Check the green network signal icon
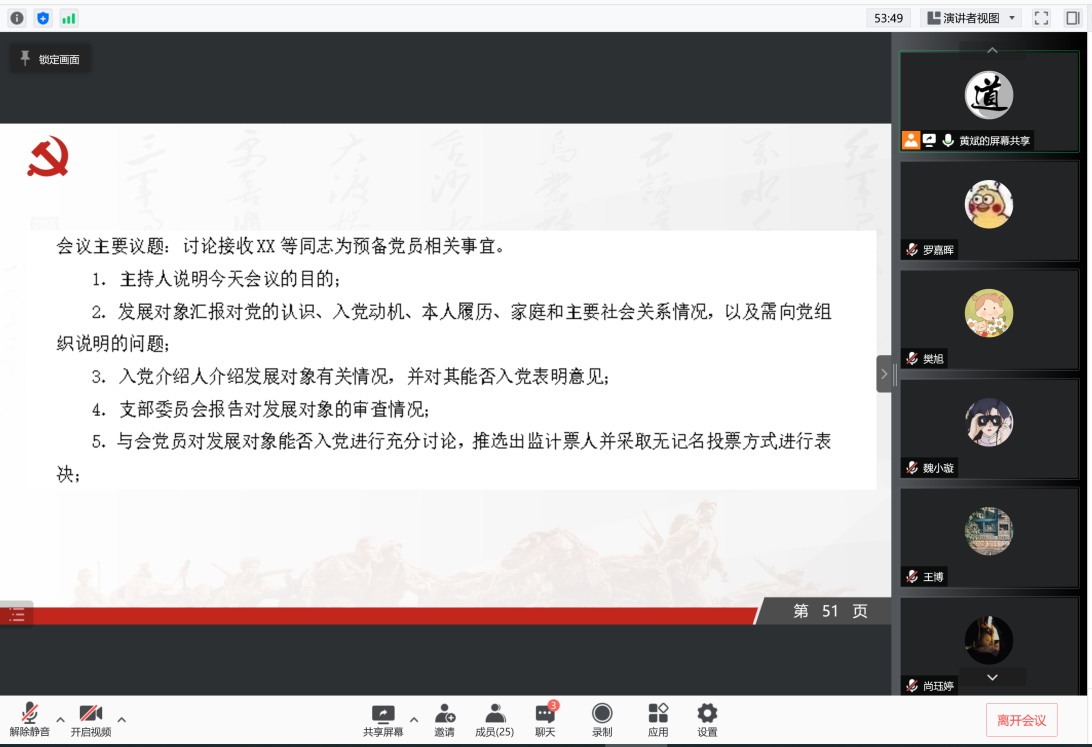The height and width of the screenshot is (747, 1092). point(69,18)
